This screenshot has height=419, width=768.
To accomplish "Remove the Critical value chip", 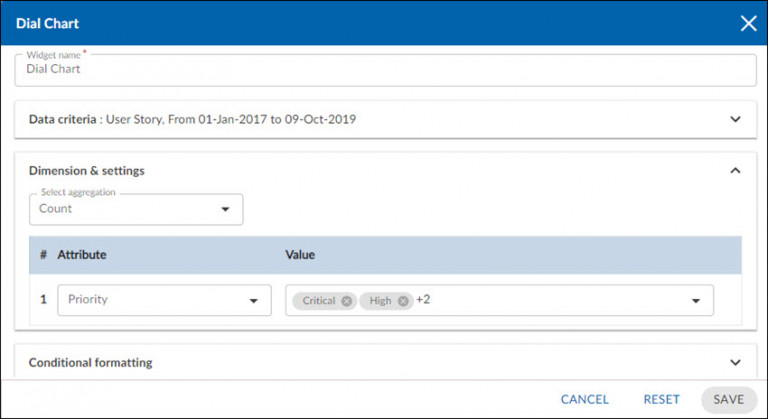I will point(346,300).
